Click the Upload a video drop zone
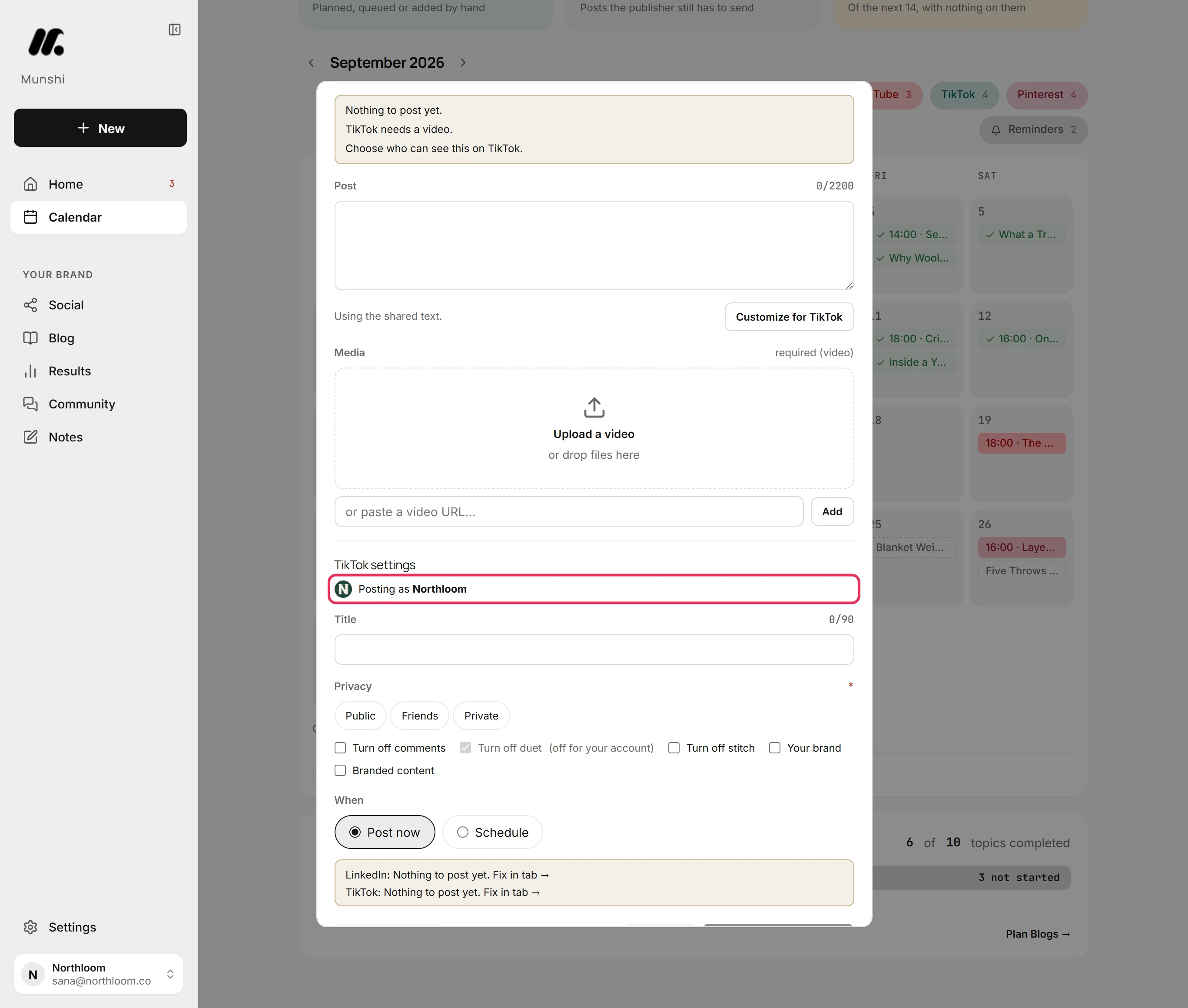1188x1008 pixels. click(x=594, y=428)
